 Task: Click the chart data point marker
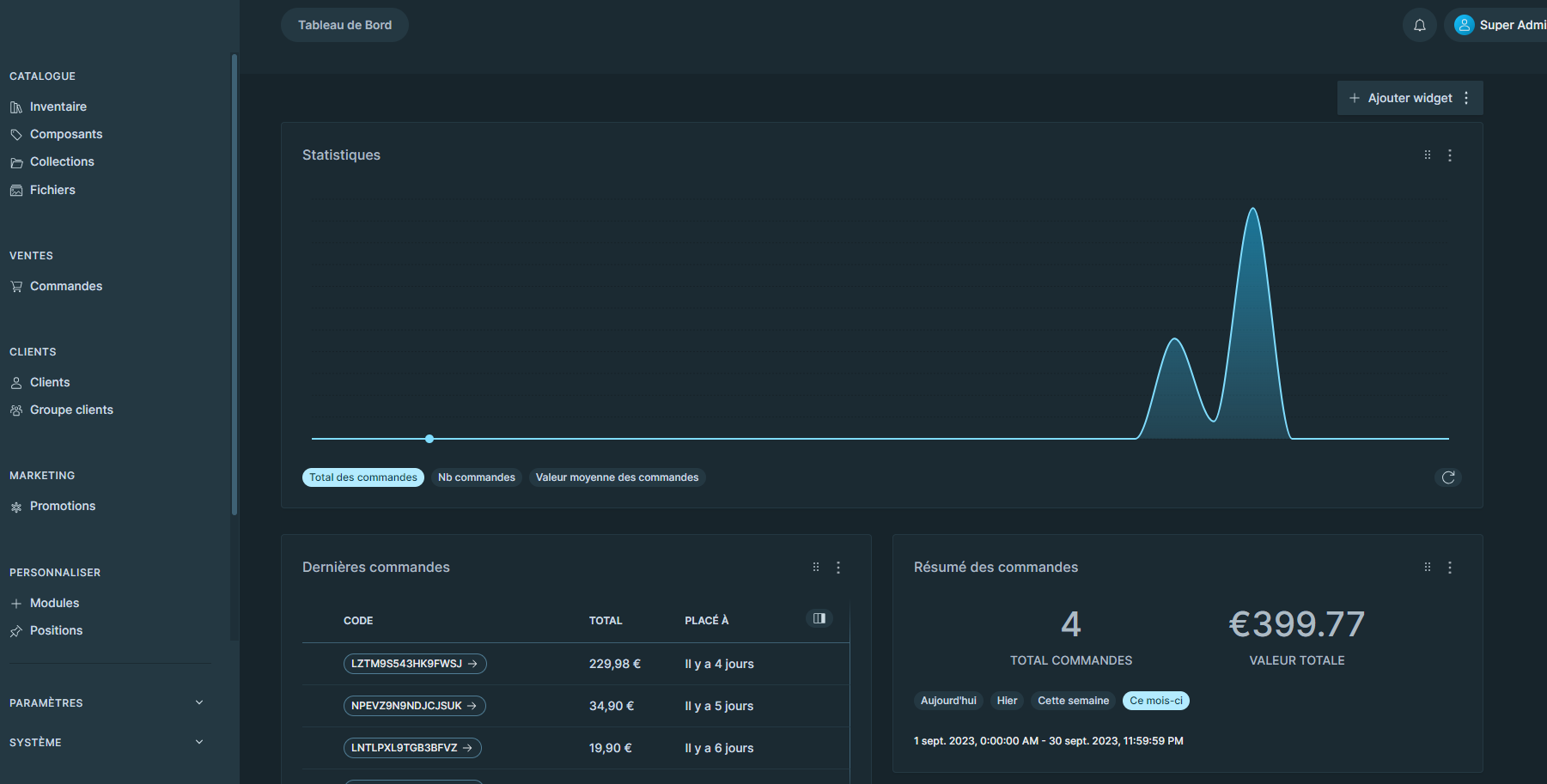[x=429, y=439]
